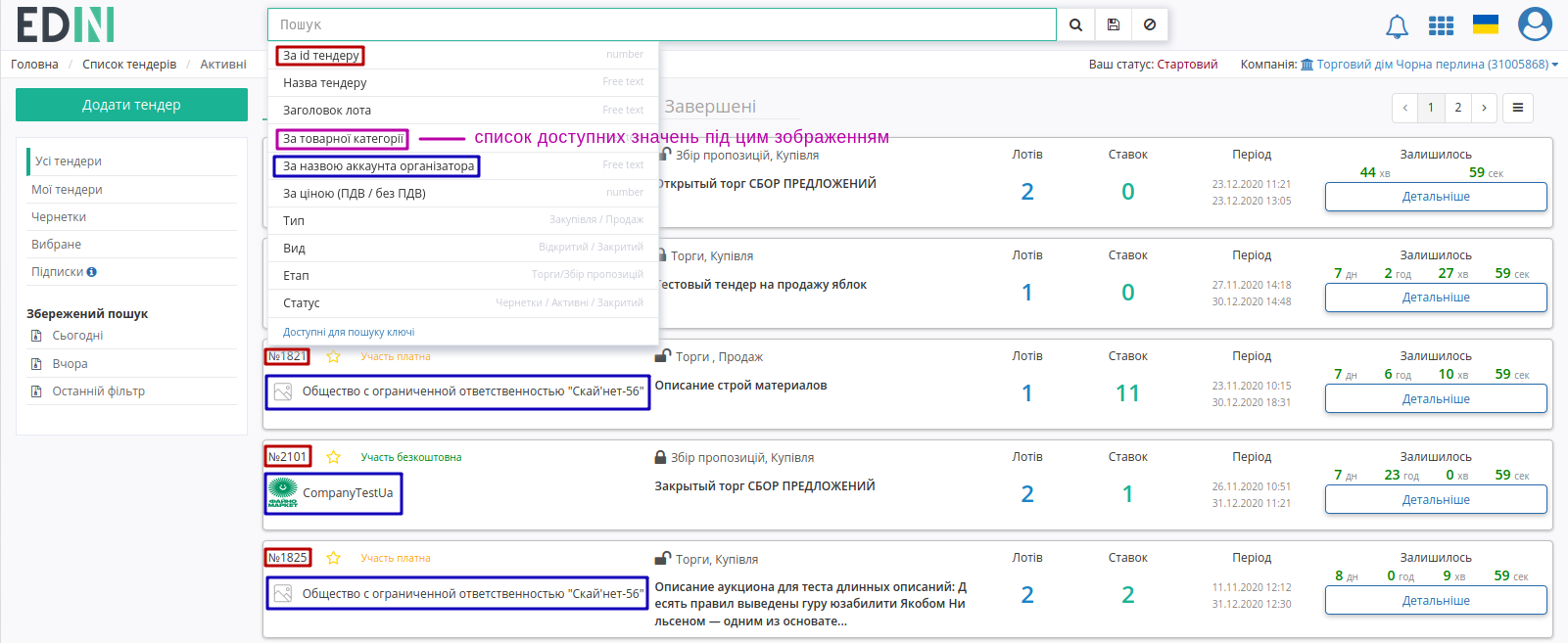This screenshot has height=643, width=1568.
Task: Choose search key Вид
Action: [463, 248]
